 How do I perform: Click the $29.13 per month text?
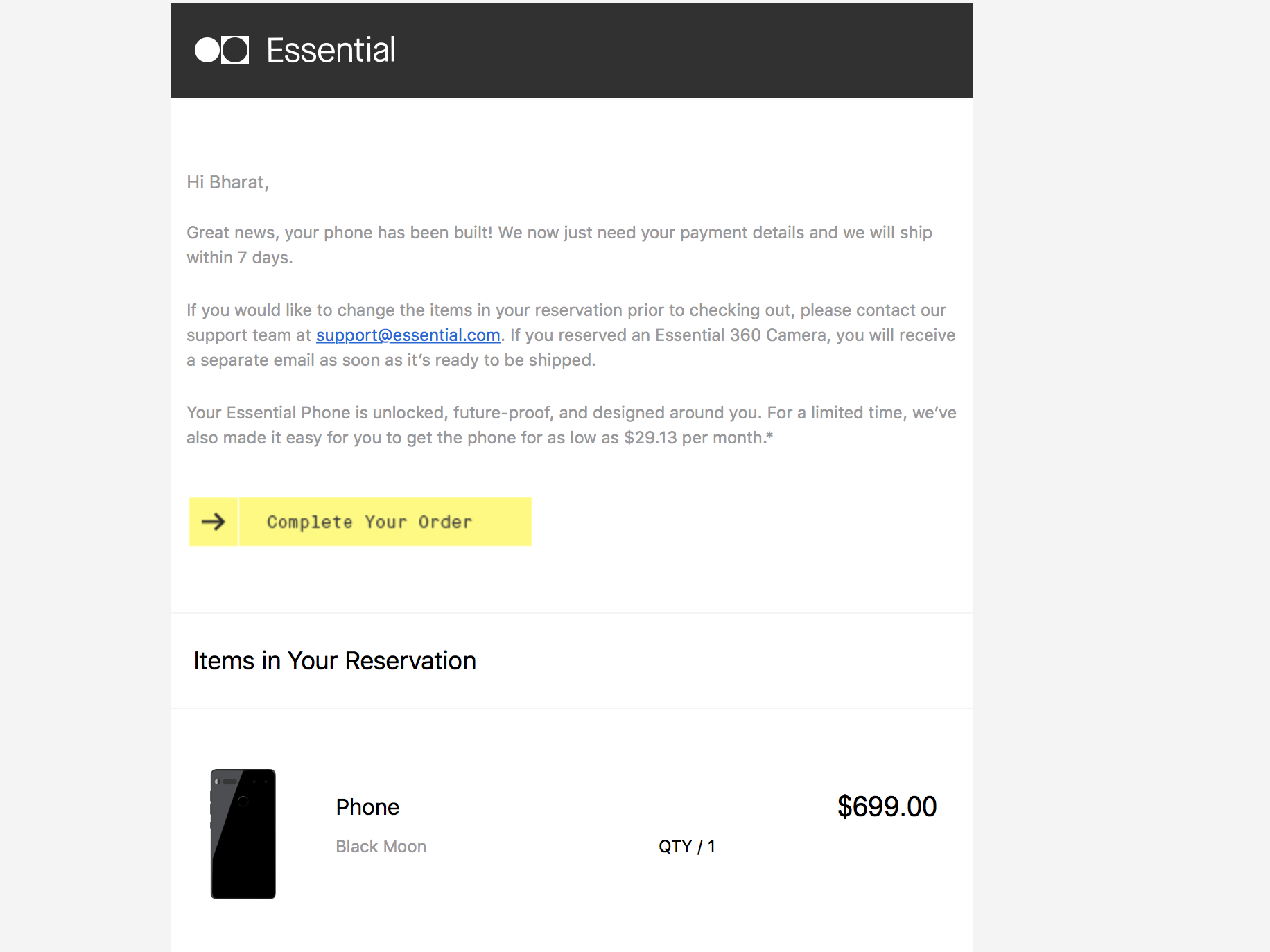693,438
